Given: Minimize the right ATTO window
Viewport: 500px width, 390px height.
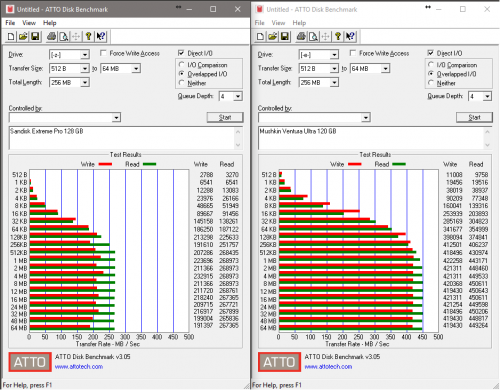Looking at the screenshot, I should tap(439, 9).
